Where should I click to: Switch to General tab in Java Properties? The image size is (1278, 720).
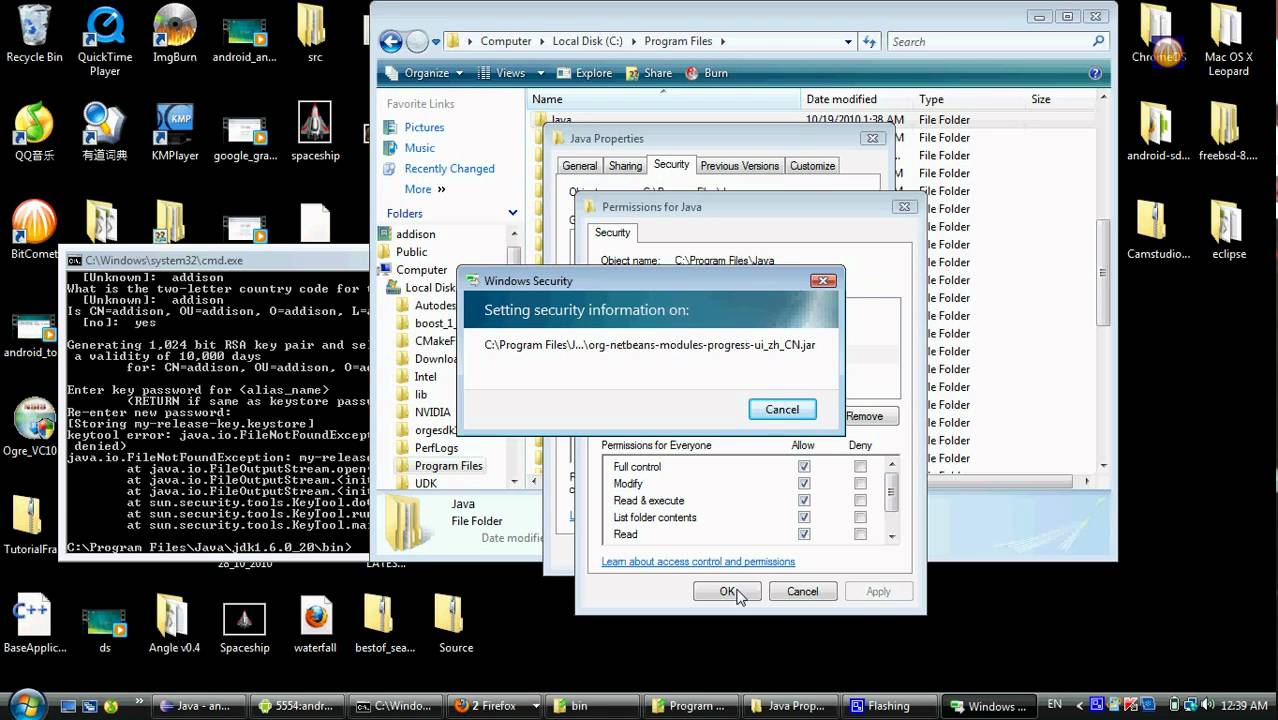click(579, 166)
